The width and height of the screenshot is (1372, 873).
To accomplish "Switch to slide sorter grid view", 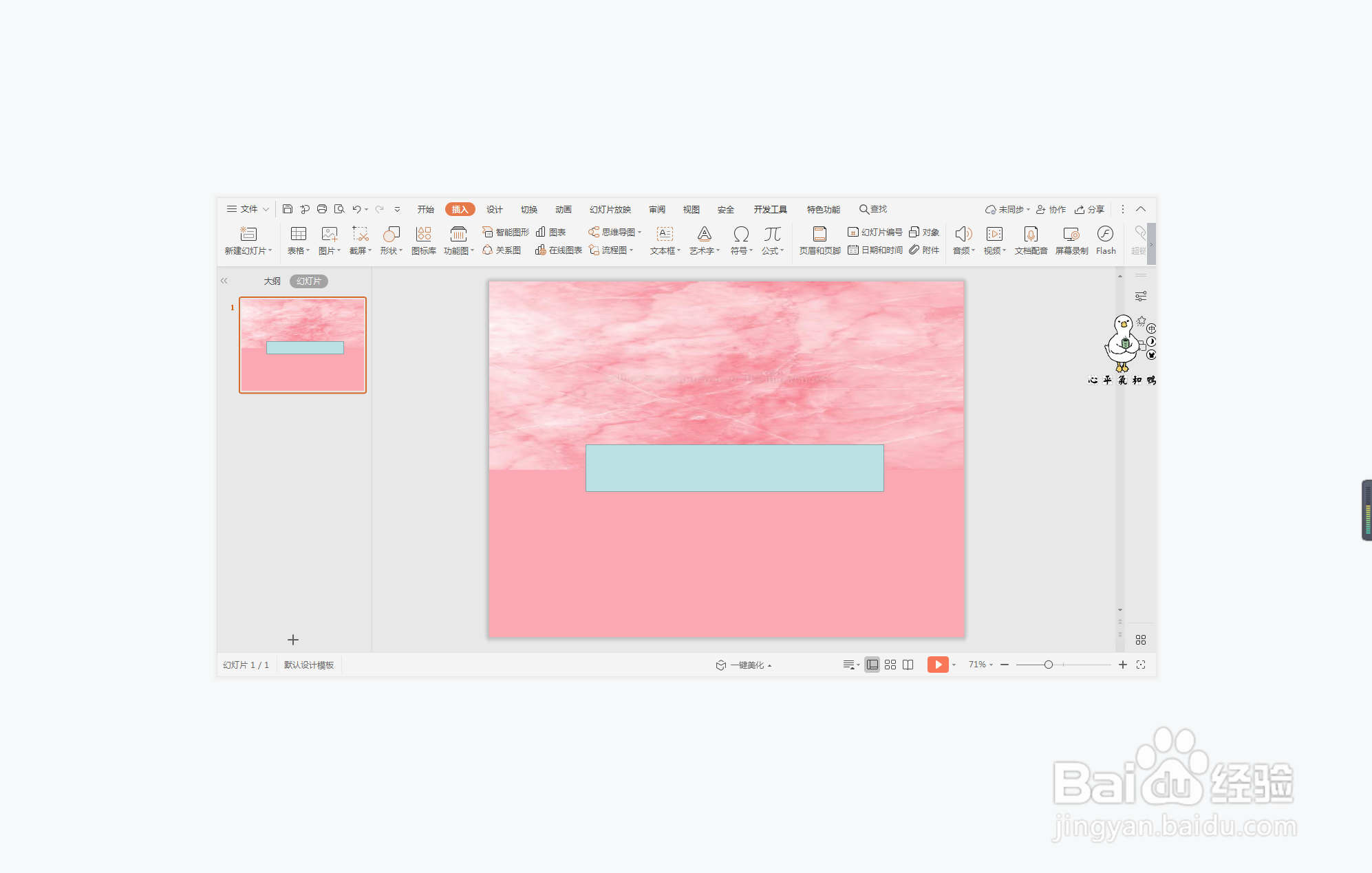I will [x=890, y=665].
